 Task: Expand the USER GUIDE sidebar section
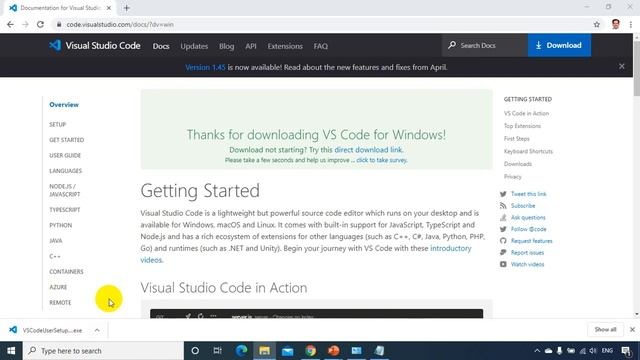coord(65,156)
